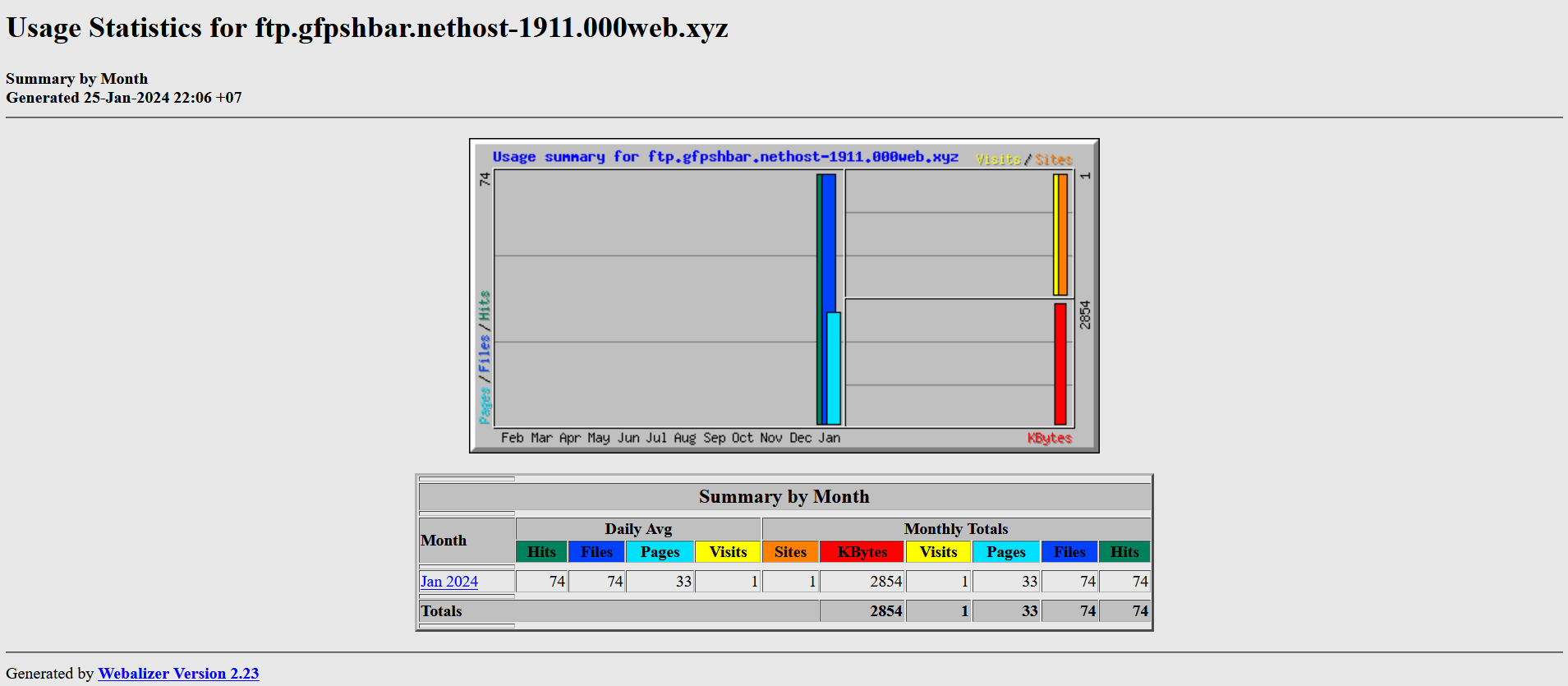Select the Files header under Monthly Totals

1069,552
